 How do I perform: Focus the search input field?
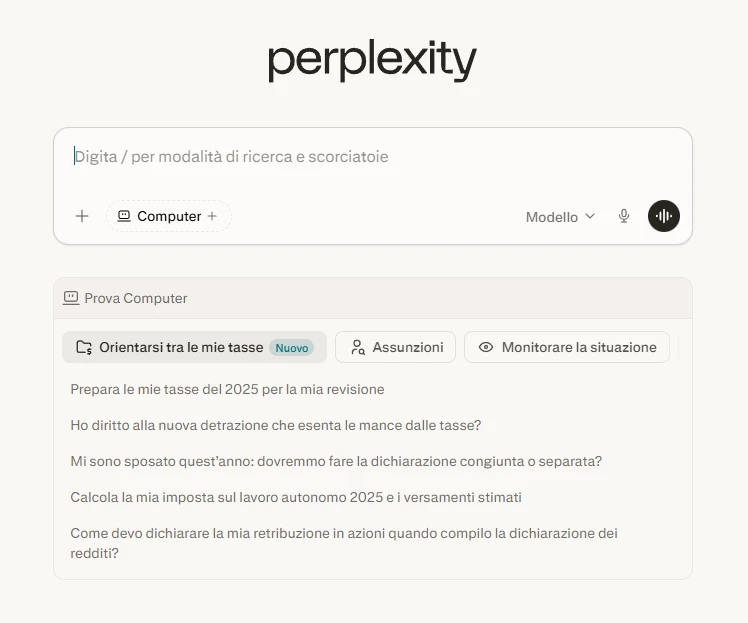372,157
